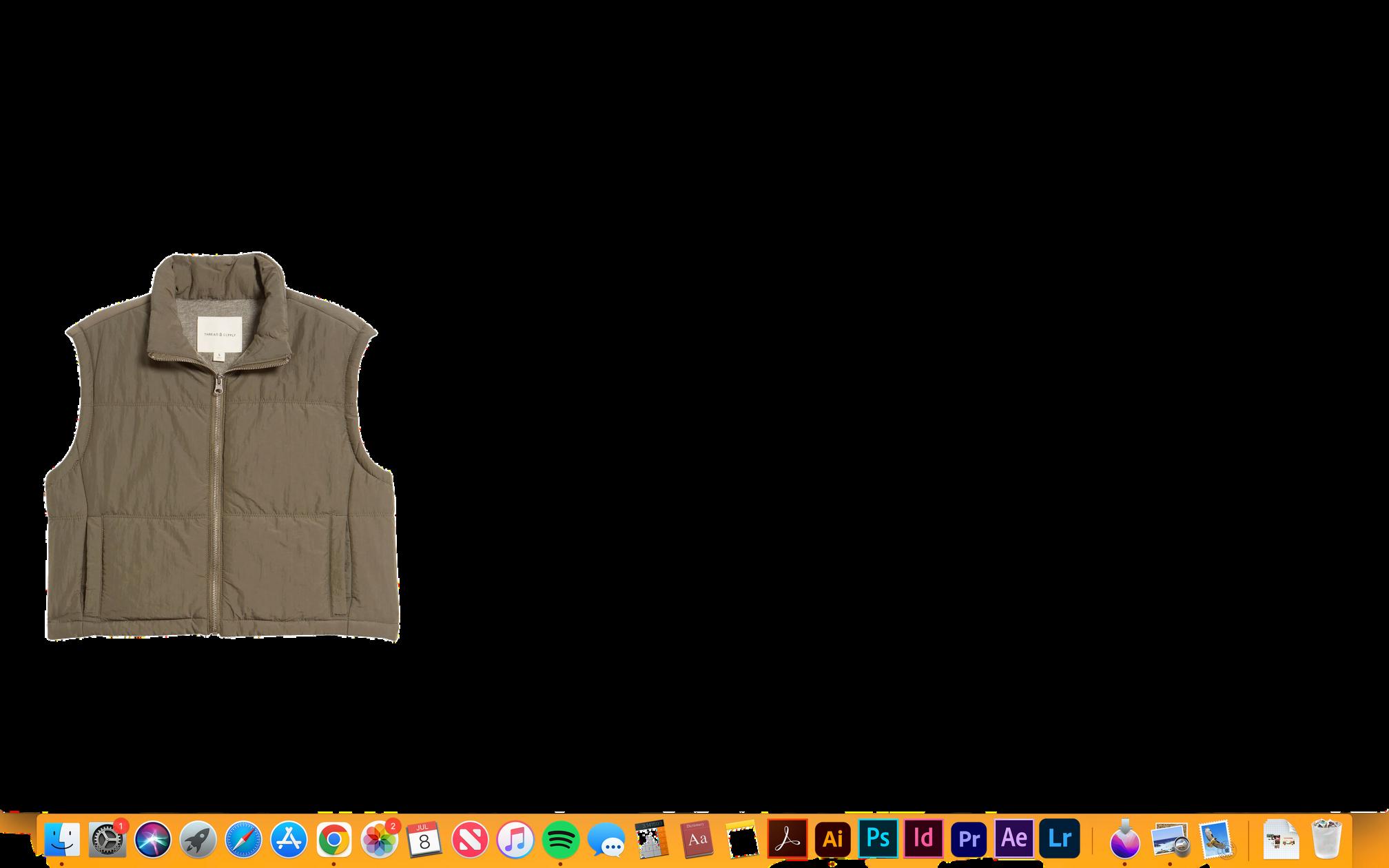Screen dimensions: 1389x868
Task: Open the App Store
Action: 289,840
